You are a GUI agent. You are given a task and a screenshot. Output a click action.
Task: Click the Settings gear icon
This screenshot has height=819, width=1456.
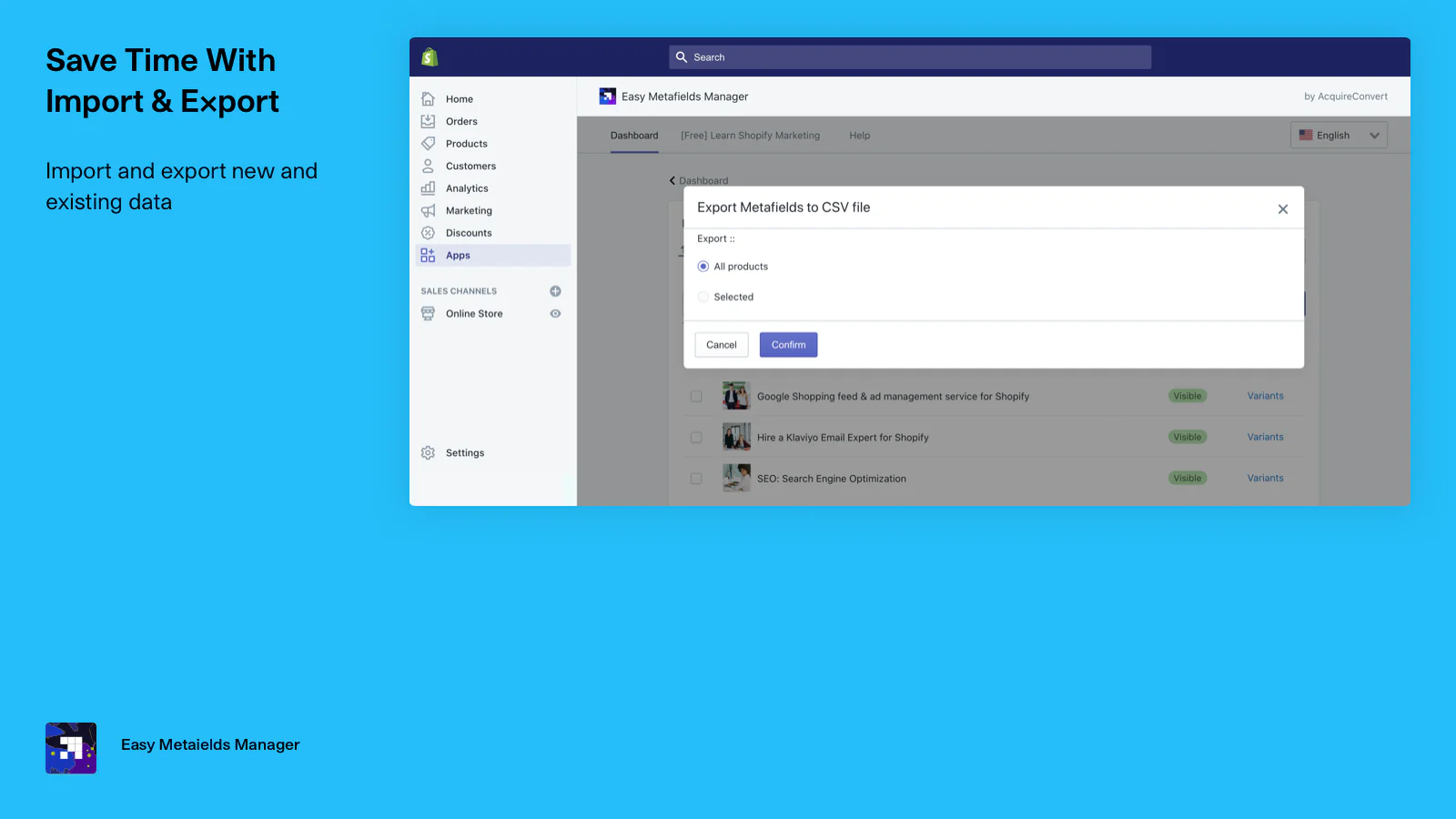click(x=428, y=453)
